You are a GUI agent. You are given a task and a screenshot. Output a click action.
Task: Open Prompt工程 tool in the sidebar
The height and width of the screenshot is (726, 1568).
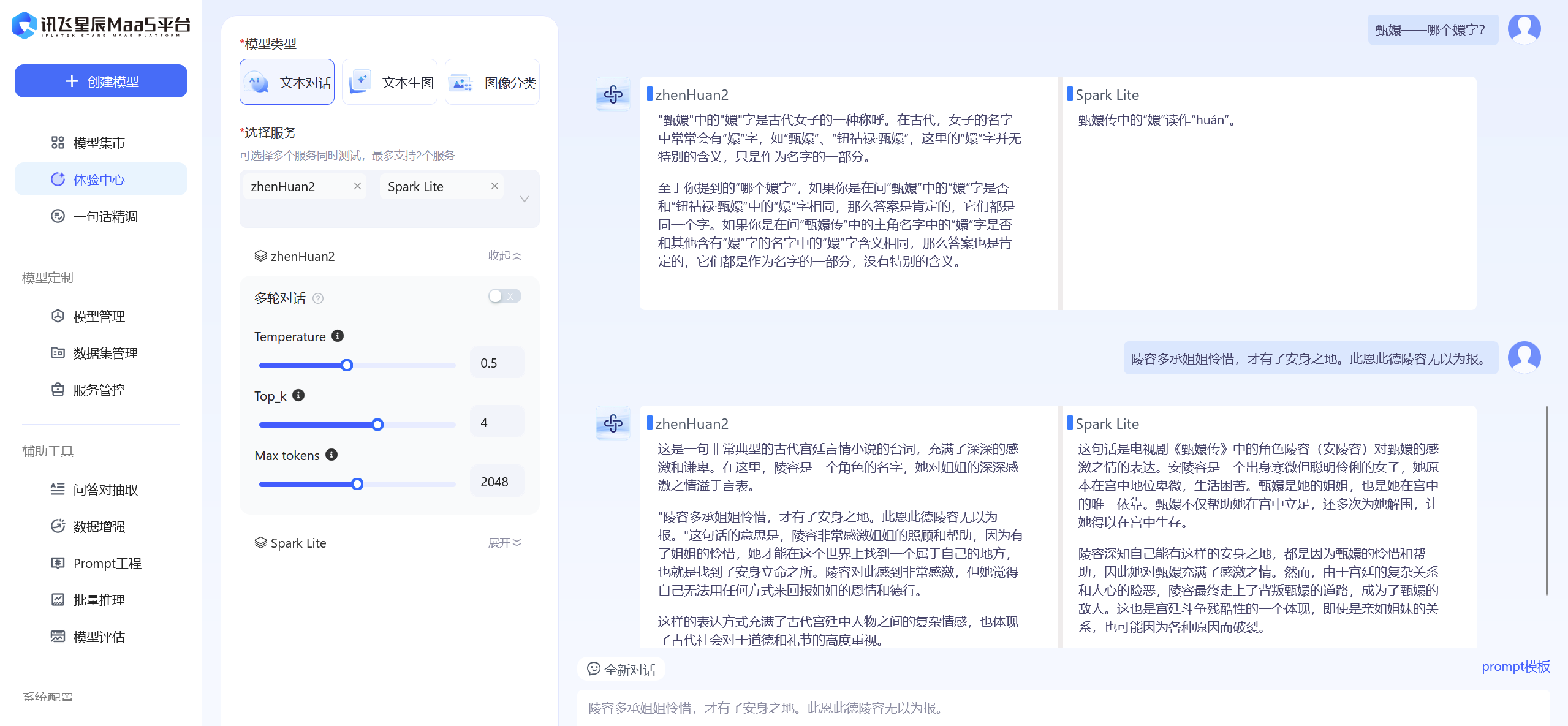[107, 563]
